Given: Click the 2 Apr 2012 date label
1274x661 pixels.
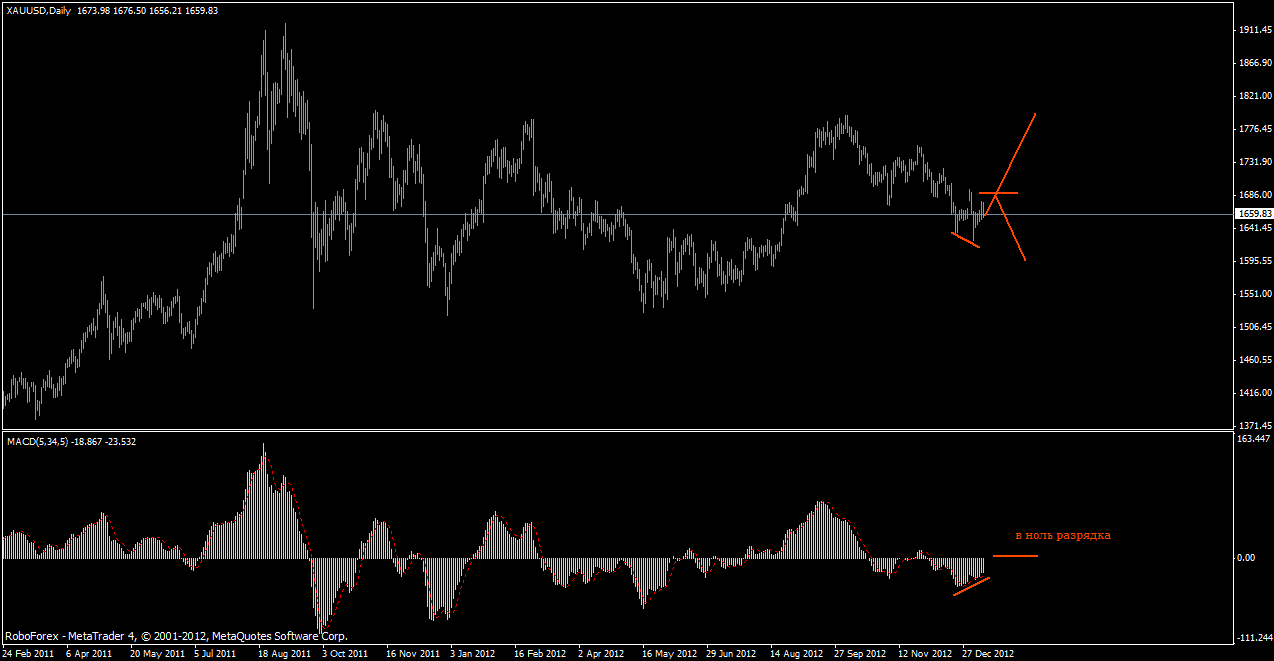Looking at the screenshot, I should (x=600, y=654).
